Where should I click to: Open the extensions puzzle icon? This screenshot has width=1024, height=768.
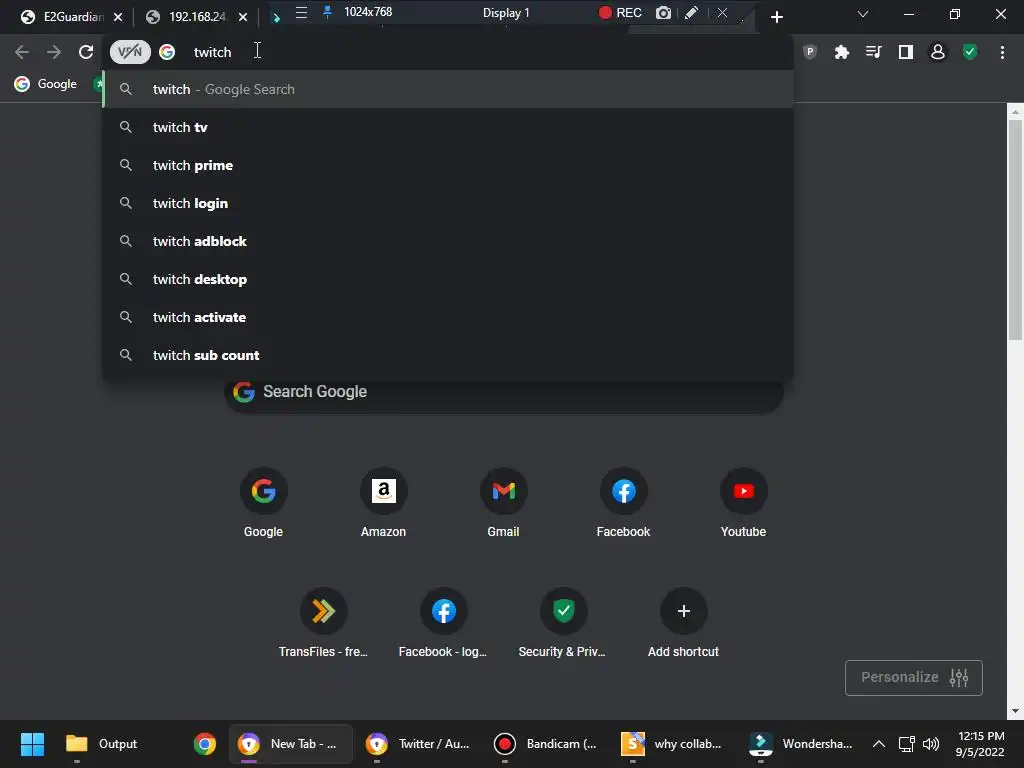coord(842,52)
